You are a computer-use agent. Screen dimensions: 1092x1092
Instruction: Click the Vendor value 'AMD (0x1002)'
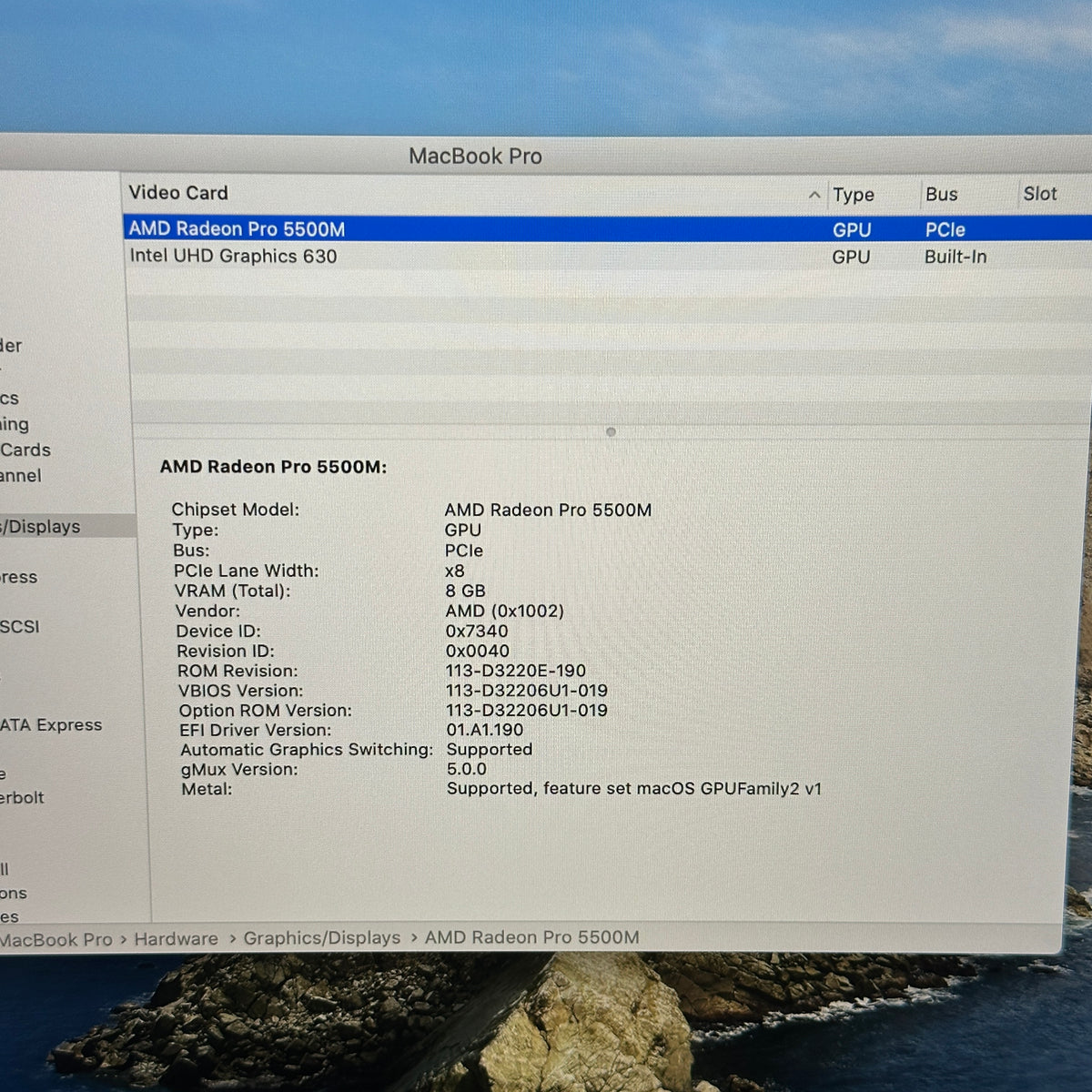[x=504, y=611]
